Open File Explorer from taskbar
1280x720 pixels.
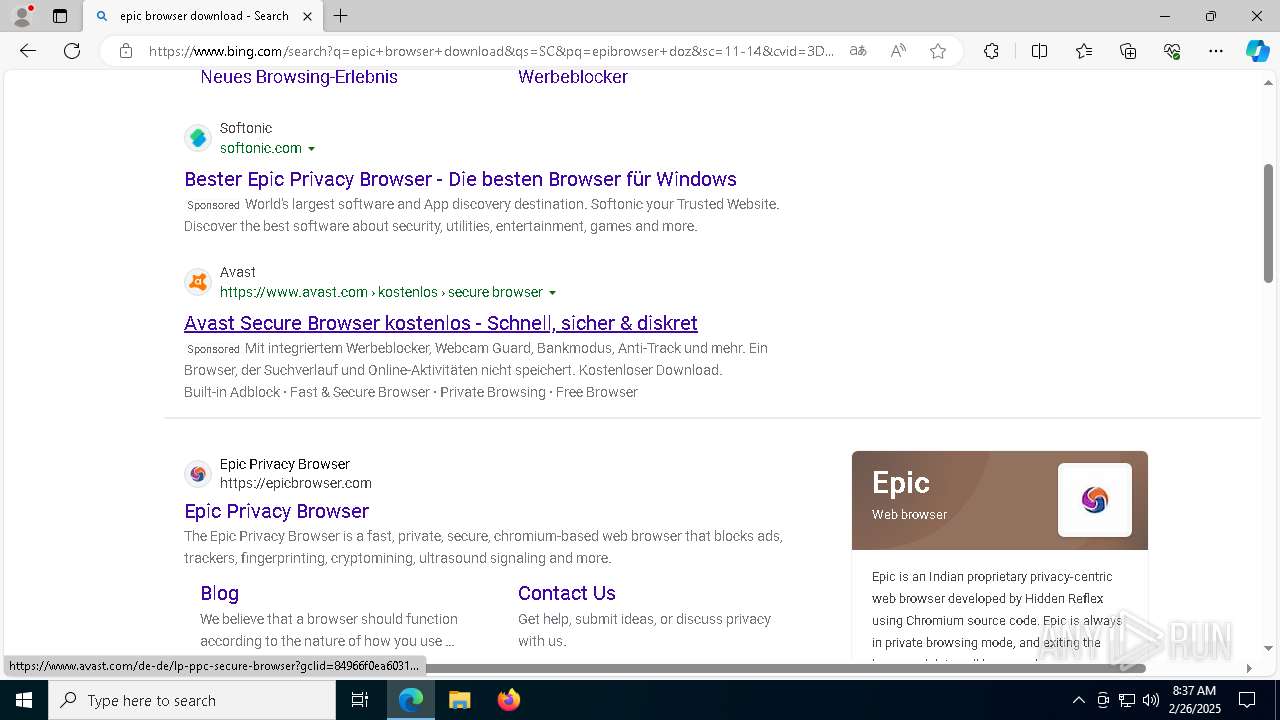tap(459, 700)
